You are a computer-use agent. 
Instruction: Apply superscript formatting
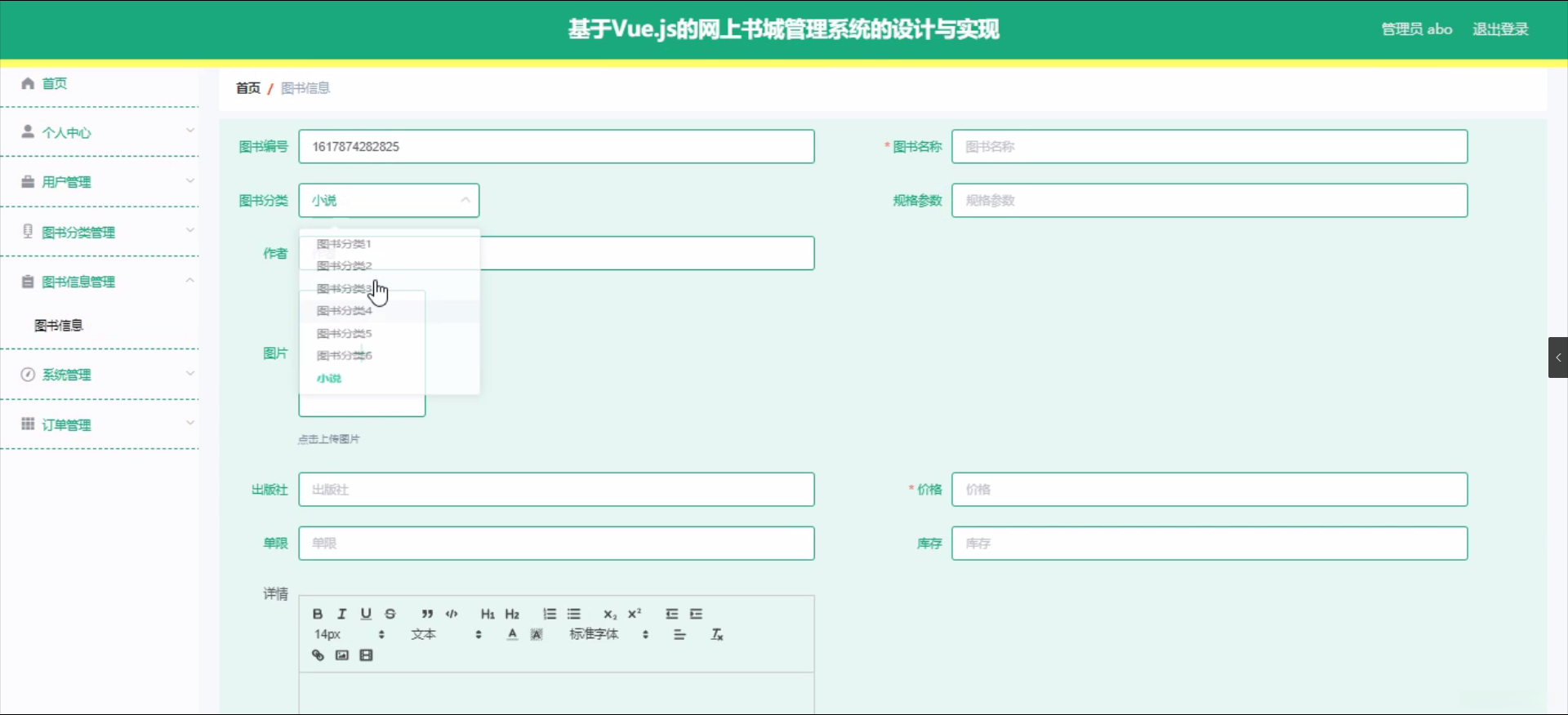click(x=635, y=614)
